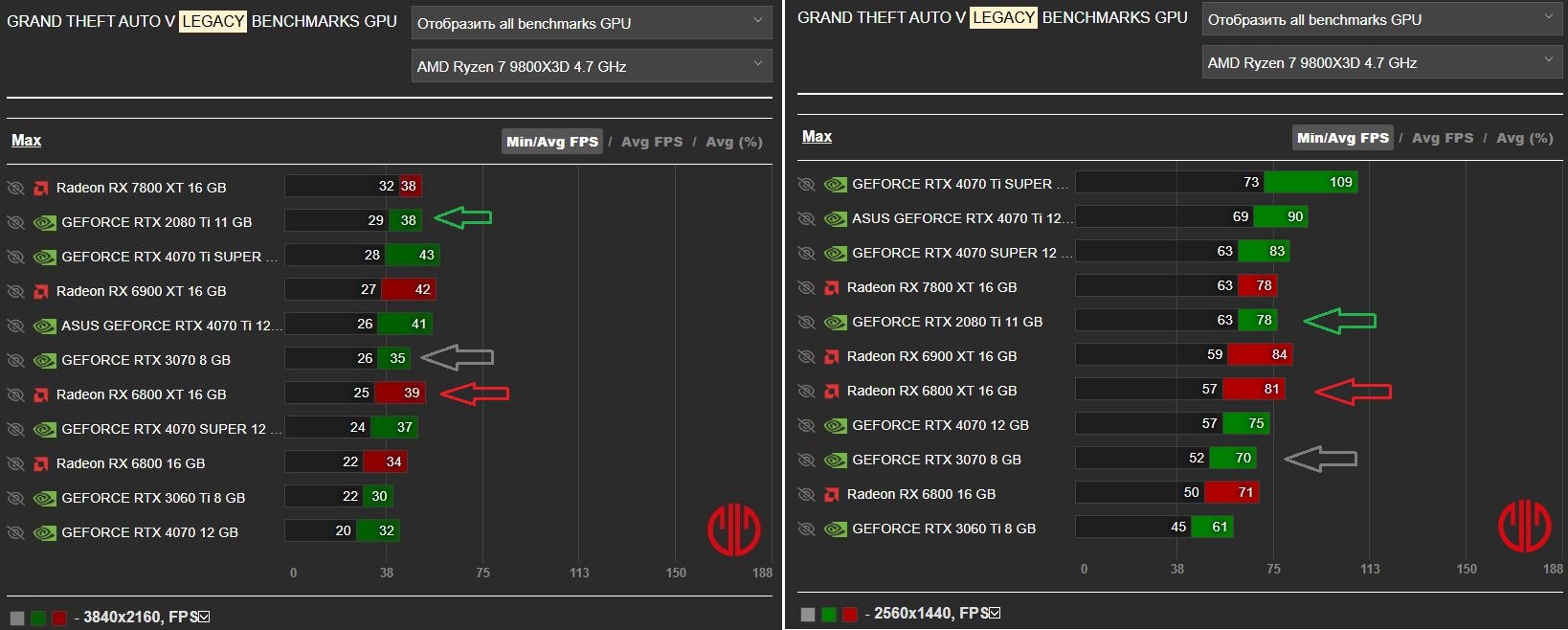Hide Radeon RX 7800 XT row via eye, 3840x2160 chart

tap(15, 188)
